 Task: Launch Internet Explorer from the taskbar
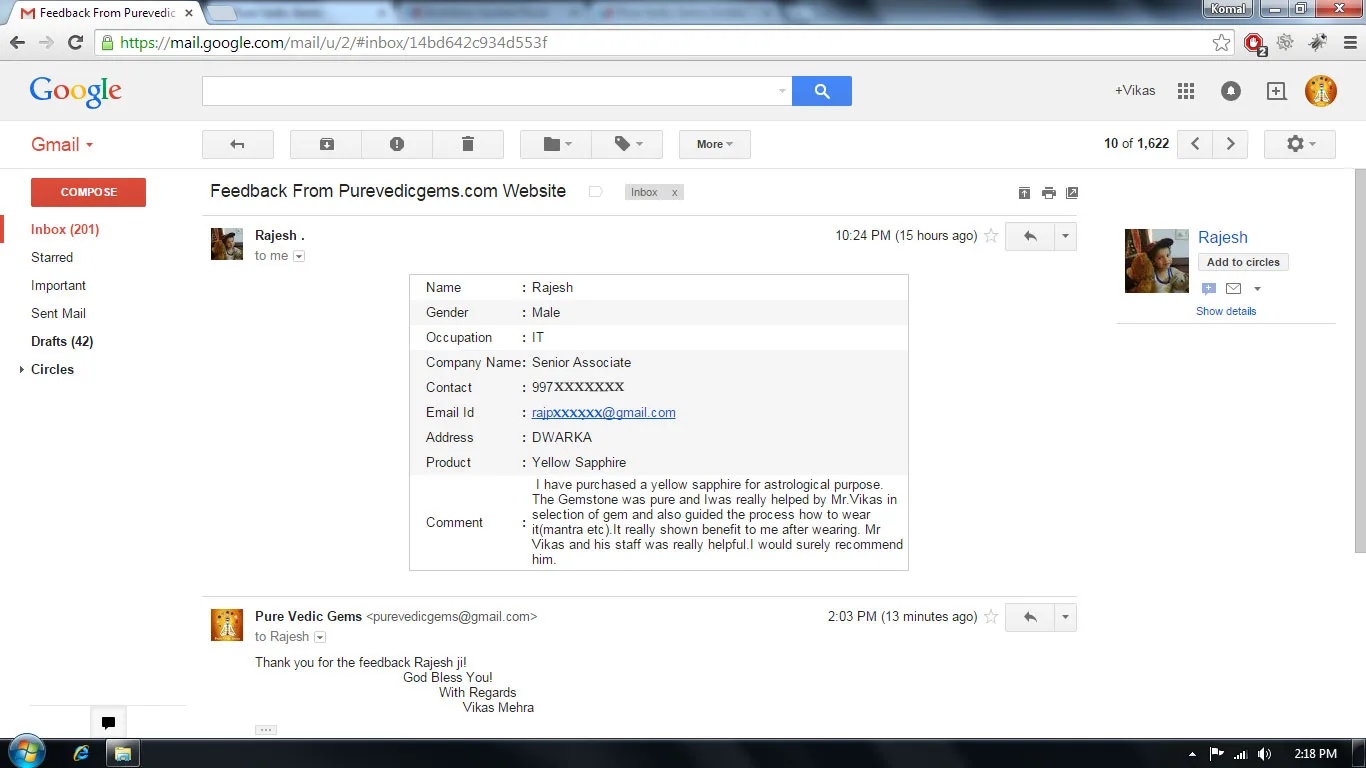tap(82, 753)
